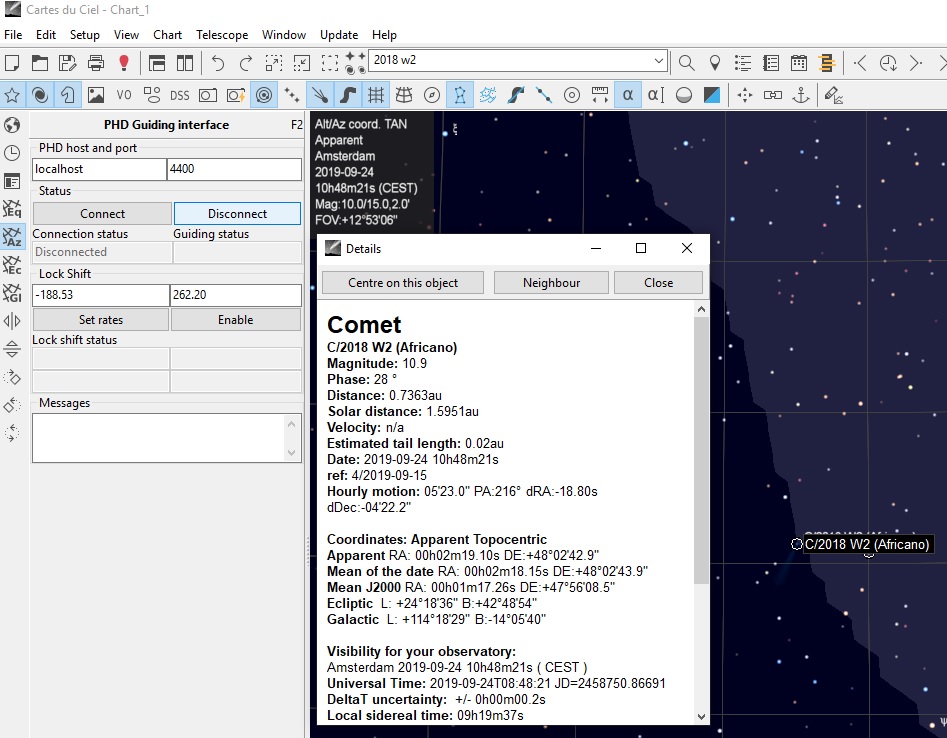Click the port field containing 4400
This screenshot has width=947, height=738.
[234, 169]
